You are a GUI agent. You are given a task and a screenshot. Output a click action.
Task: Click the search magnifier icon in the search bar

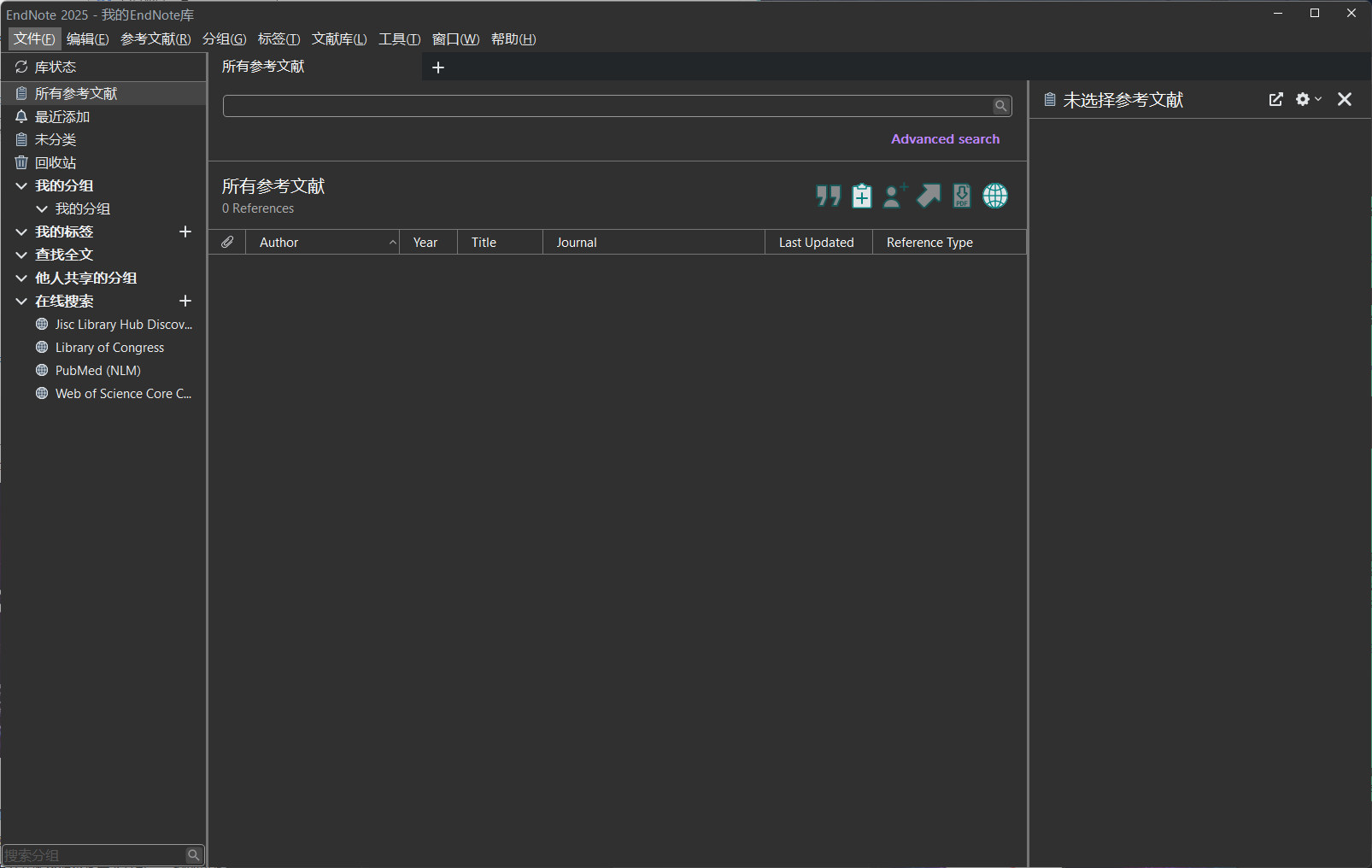click(x=1001, y=106)
